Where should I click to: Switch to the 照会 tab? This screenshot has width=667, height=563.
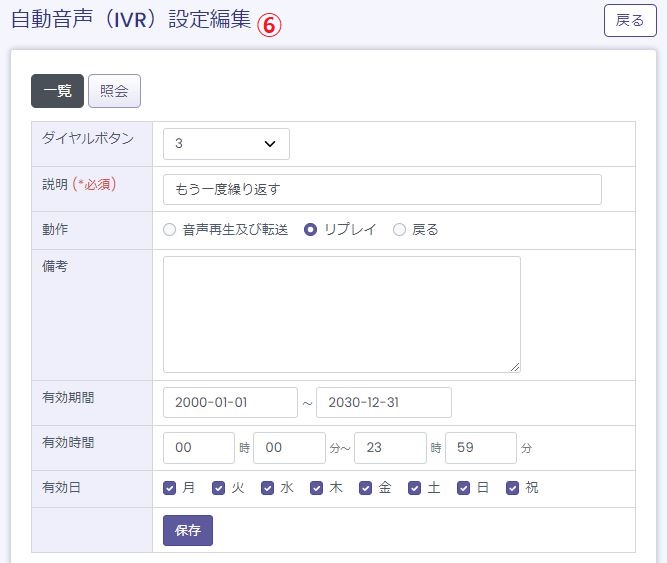pyautogui.click(x=114, y=91)
